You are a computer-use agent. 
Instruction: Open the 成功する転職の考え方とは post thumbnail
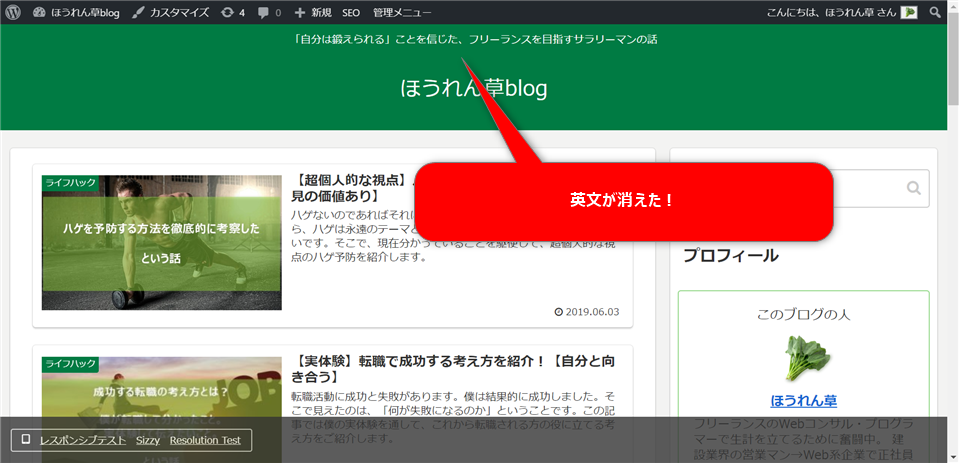pos(161,410)
